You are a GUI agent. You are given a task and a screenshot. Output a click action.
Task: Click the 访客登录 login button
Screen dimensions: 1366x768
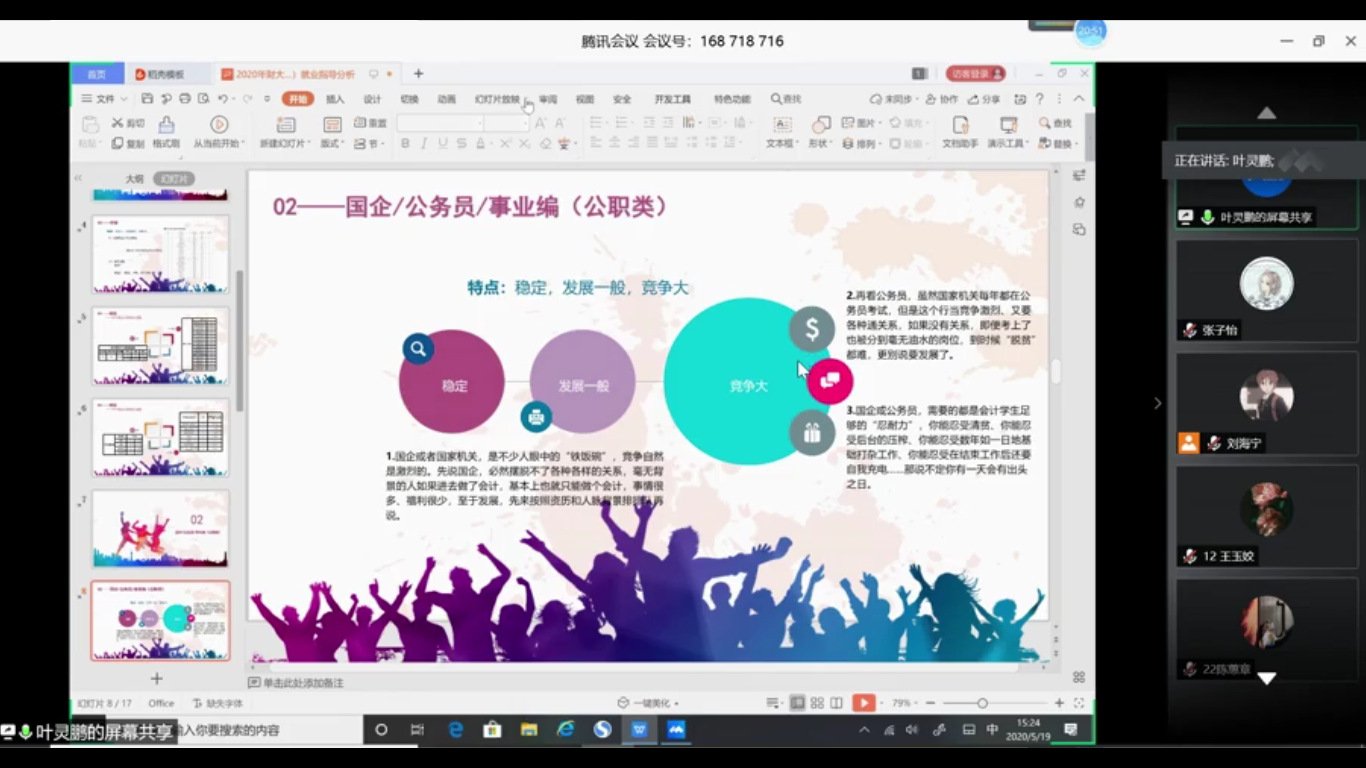[x=974, y=74]
